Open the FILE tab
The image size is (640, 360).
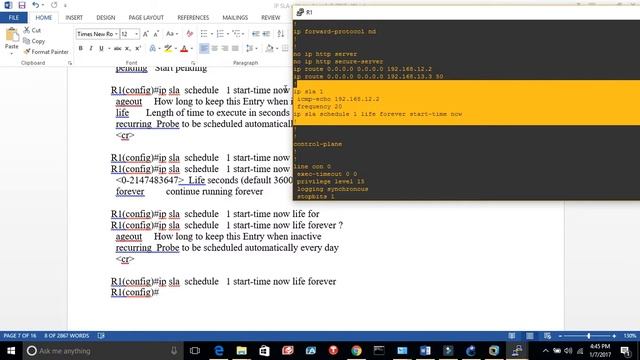click(13, 18)
